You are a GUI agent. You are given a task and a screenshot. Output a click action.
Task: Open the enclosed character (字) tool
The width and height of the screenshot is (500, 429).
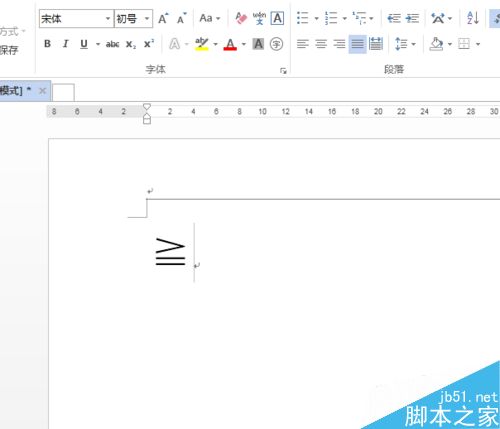tap(276, 44)
